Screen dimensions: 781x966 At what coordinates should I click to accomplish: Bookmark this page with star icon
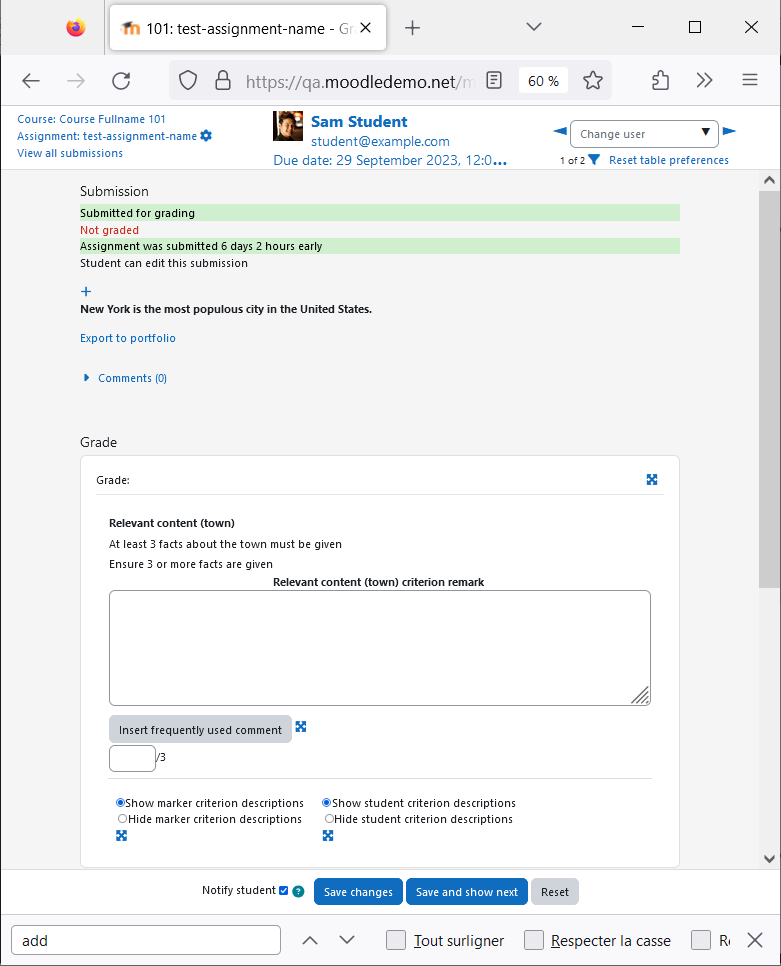click(x=593, y=81)
